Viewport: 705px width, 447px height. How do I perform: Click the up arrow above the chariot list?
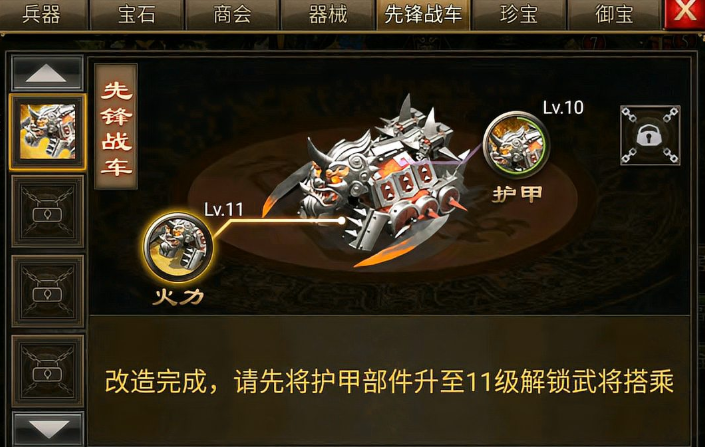click(x=47, y=73)
